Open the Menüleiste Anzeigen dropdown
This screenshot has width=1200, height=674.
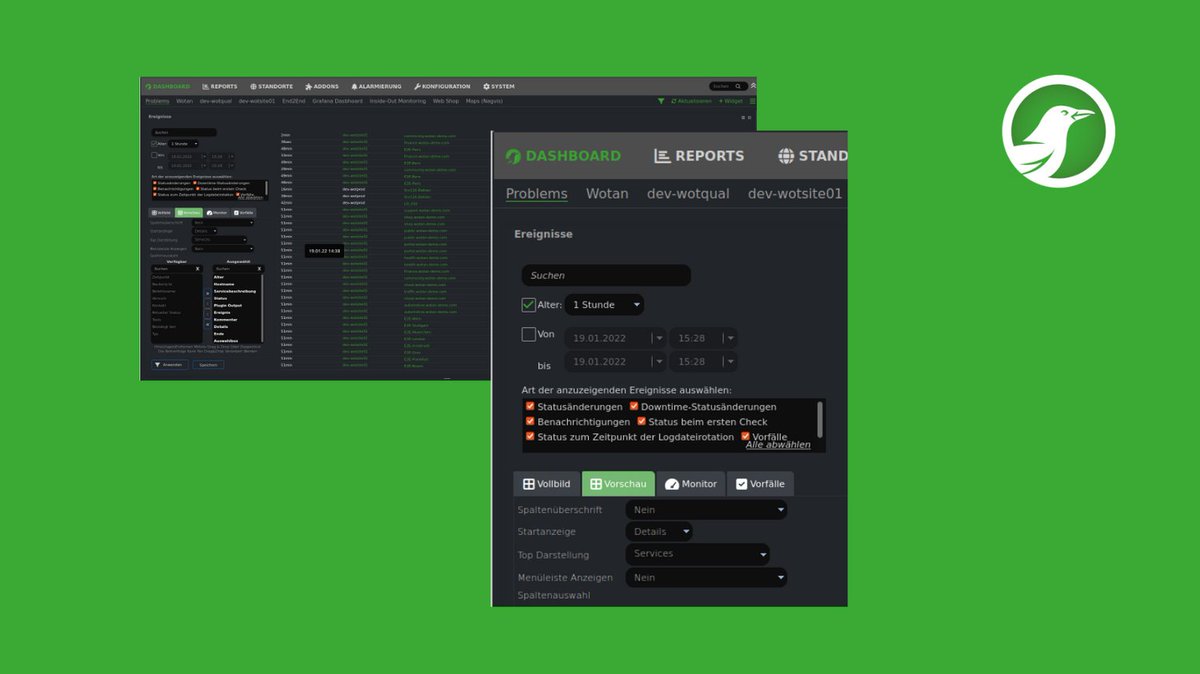coord(706,577)
